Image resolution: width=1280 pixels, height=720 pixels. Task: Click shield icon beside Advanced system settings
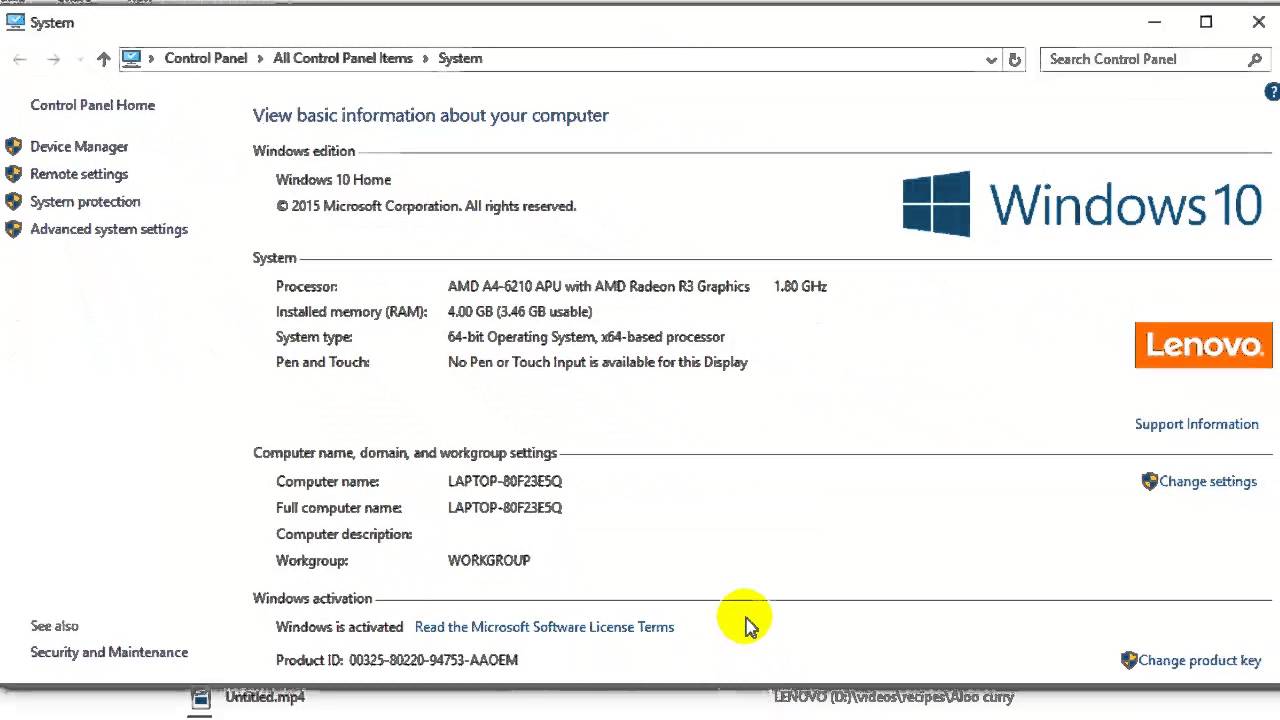click(13, 229)
